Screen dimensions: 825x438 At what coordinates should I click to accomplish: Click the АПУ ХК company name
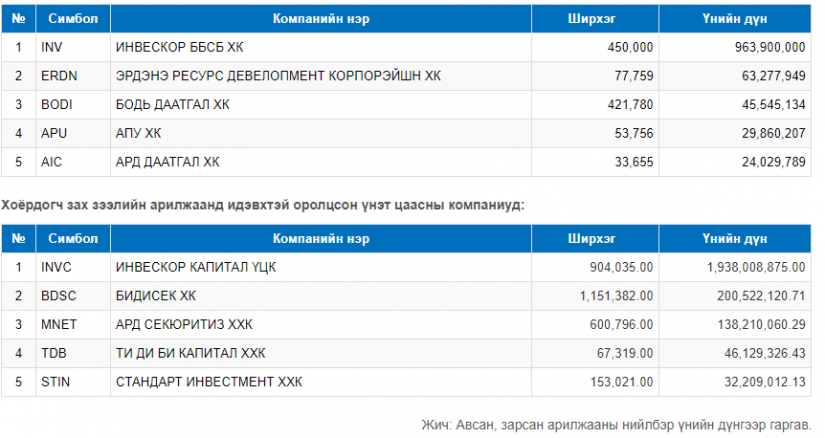pyautogui.click(x=138, y=133)
